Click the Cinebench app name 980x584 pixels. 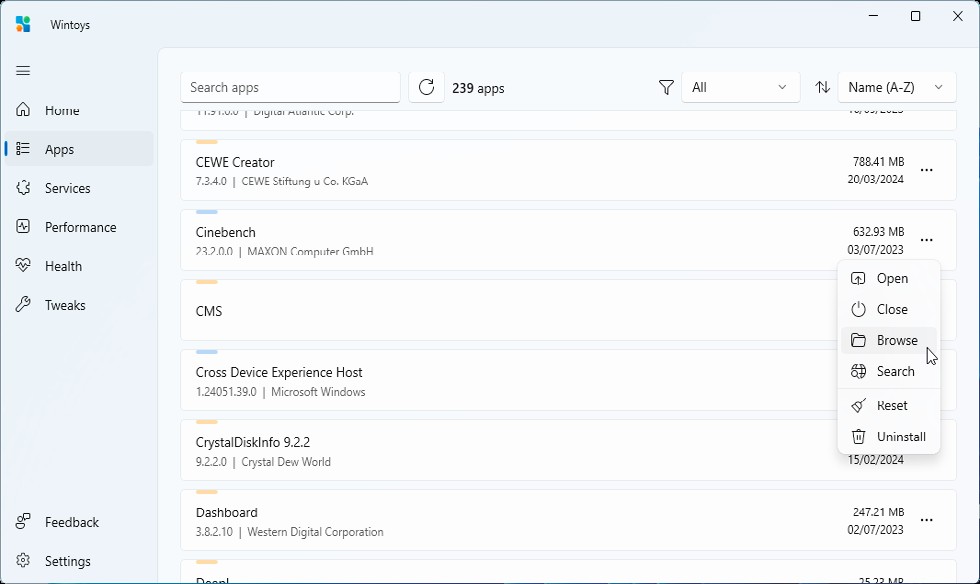226,233
